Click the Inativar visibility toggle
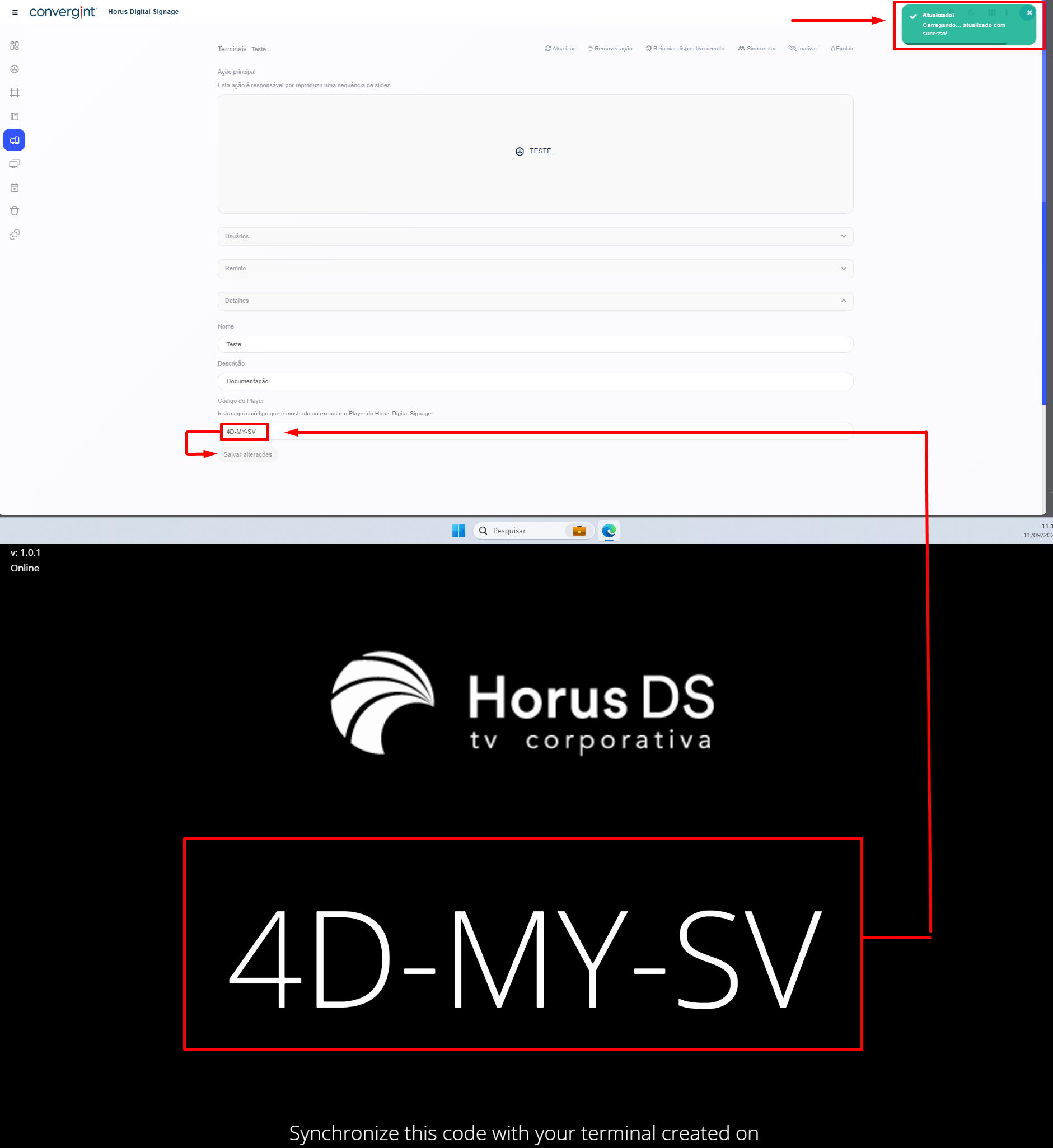Viewport: 1053px width, 1148px height. pyautogui.click(x=803, y=49)
